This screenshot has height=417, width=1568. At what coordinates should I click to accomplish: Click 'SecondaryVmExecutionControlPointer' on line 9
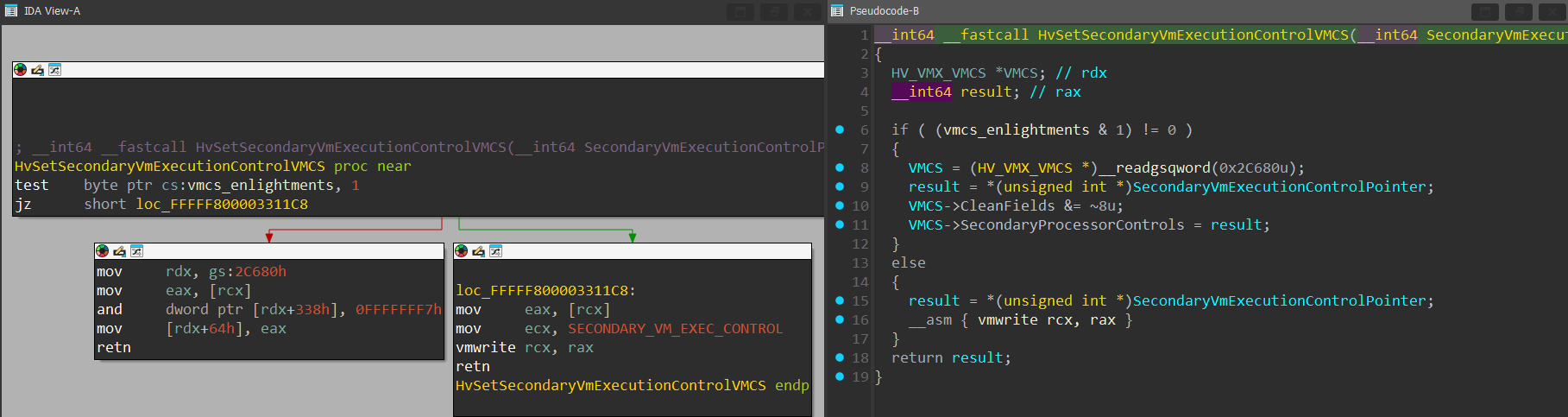(1279, 186)
